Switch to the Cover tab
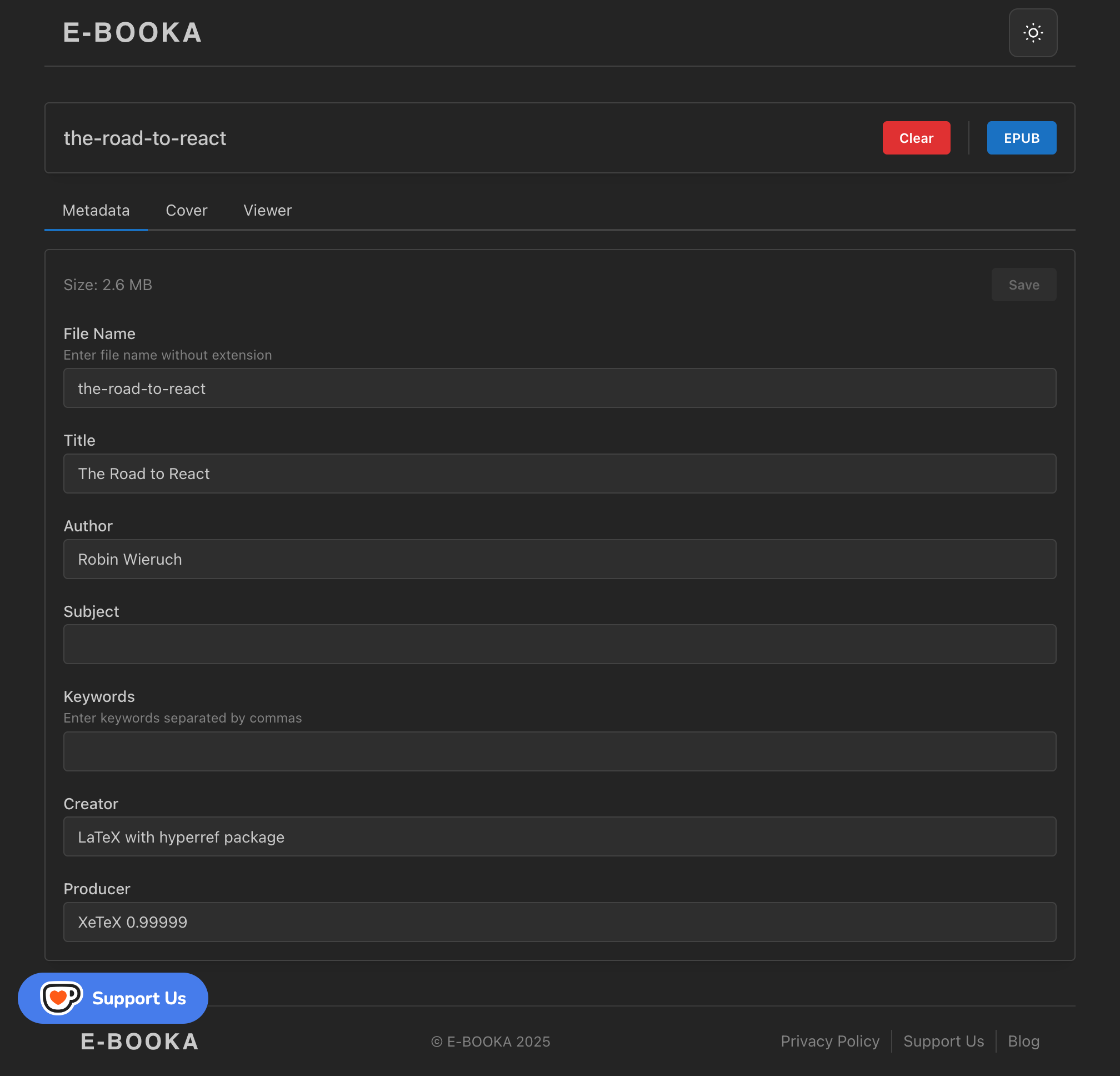This screenshot has height=1076, width=1120. point(186,211)
